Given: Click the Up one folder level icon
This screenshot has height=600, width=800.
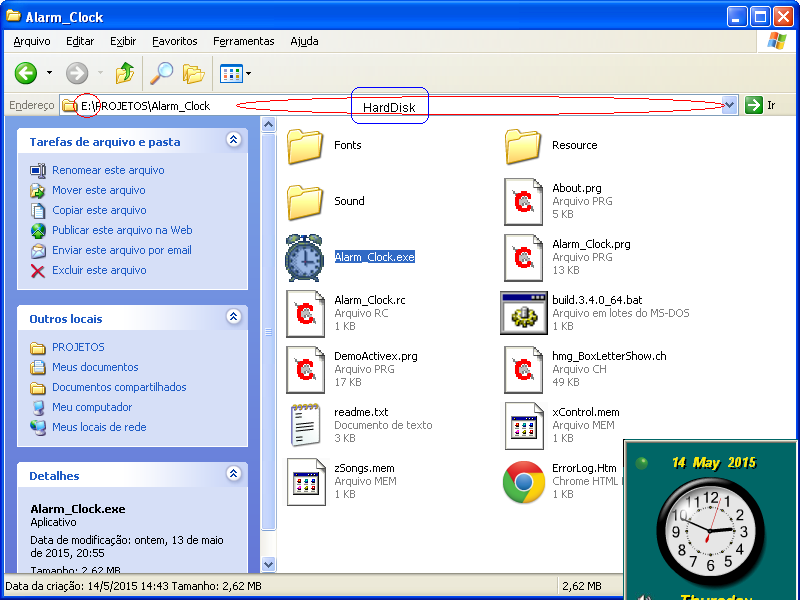Looking at the screenshot, I should point(124,73).
